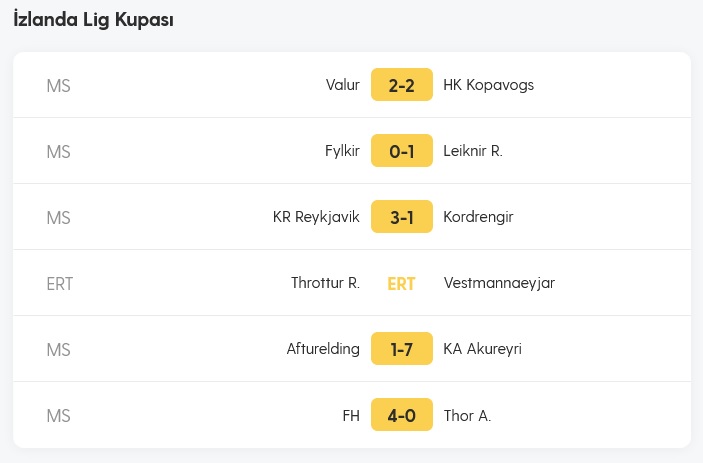Select the Valur team name
Viewport: 703px width, 463px height.
pos(343,85)
